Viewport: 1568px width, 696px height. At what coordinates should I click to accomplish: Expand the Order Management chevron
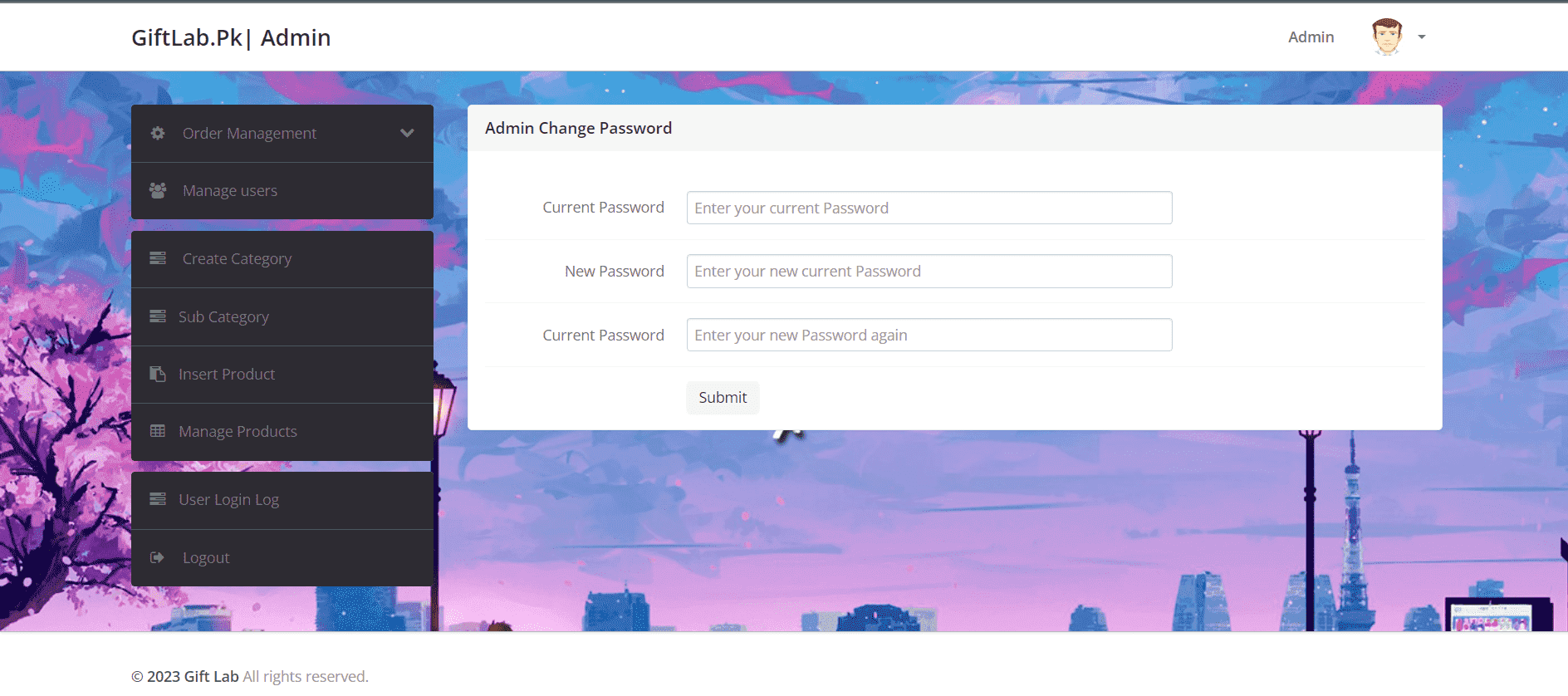(x=407, y=133)
